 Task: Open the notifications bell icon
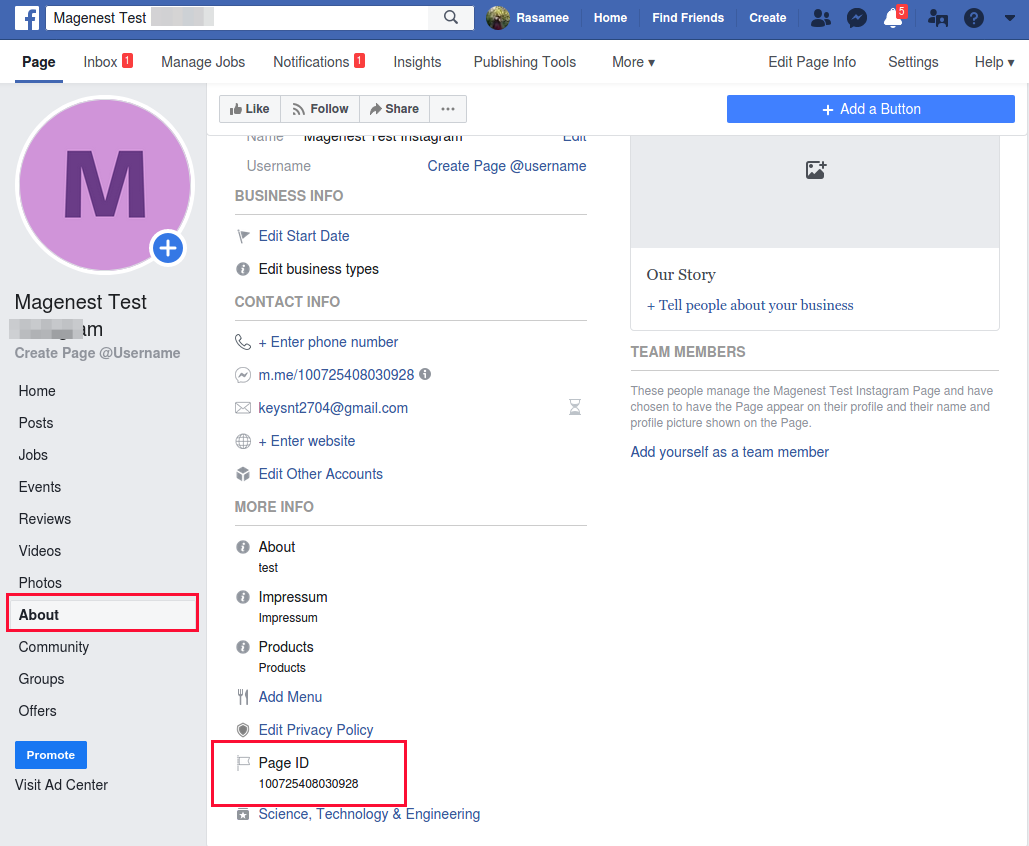click(893, 18)
